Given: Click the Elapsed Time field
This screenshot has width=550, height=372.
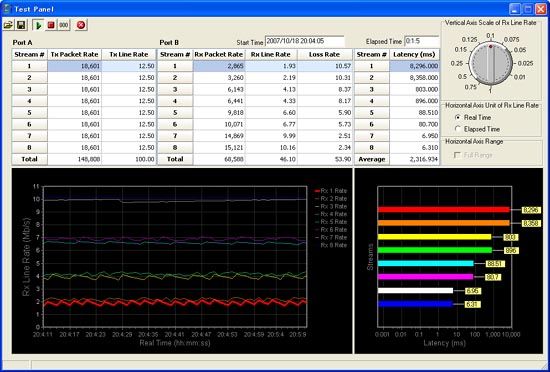Looking at the screenshot, I should click(x=422, y=41).
